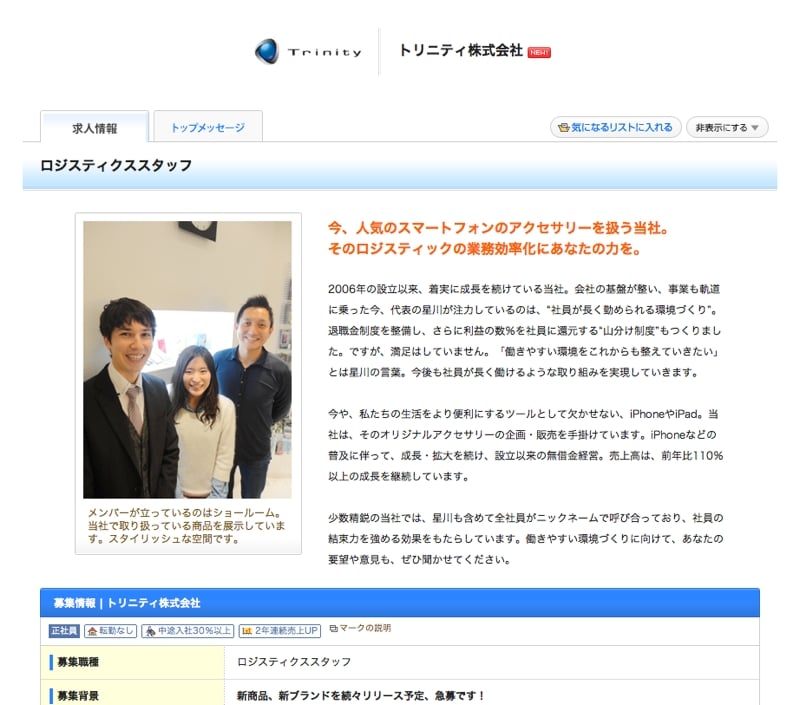
Task: Open the 非表示にする dropdown
Action: coord(726,128)
